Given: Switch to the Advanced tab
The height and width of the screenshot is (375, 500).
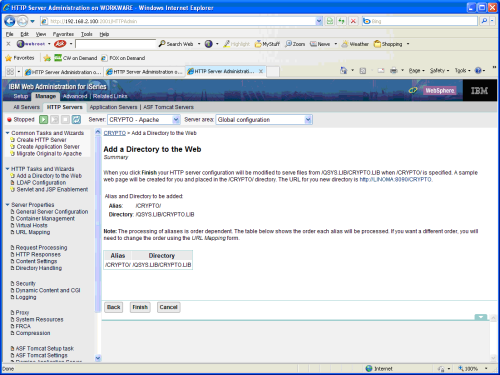Looking at the screenshot, I should pos(75,96).
